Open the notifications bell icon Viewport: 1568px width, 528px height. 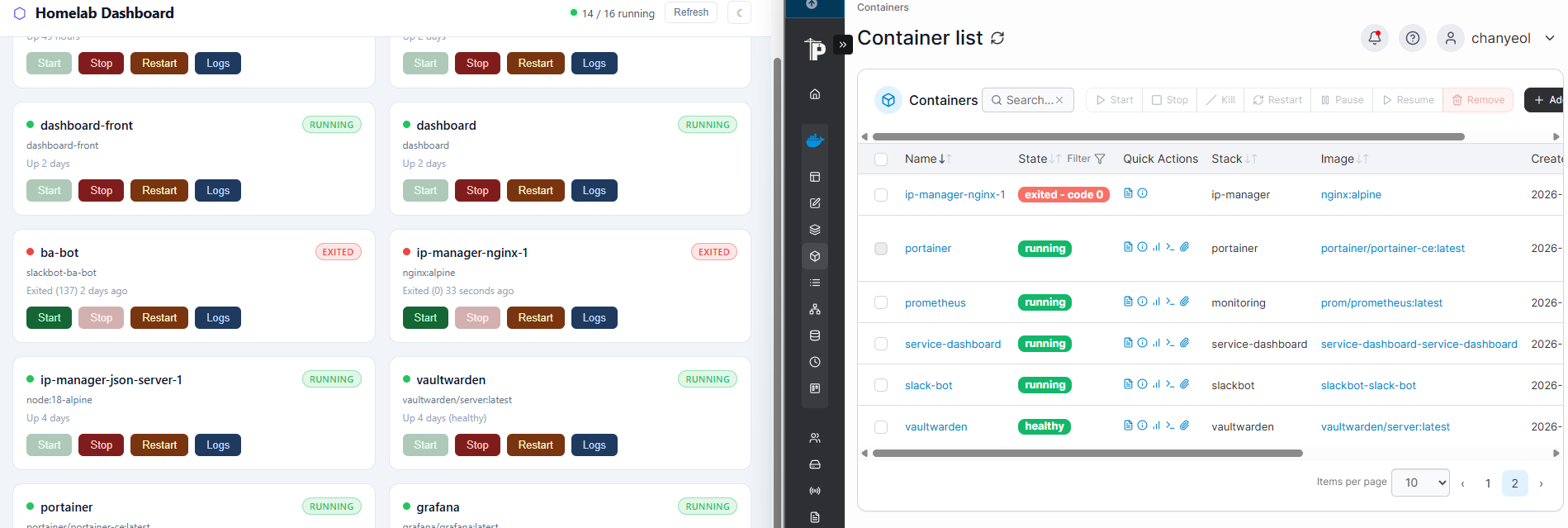pos(1374,38)
